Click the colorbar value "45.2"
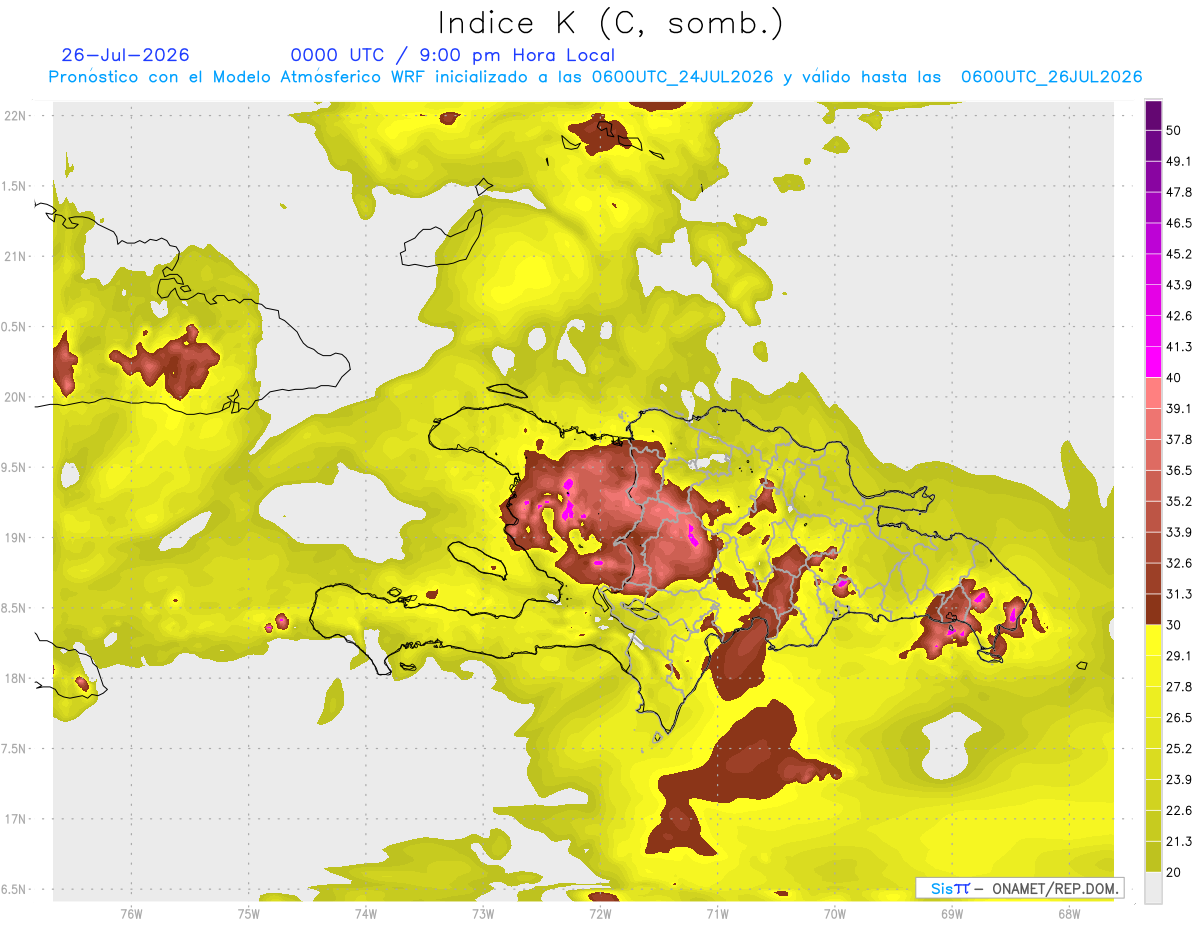The height and width of the screenshot is (927, 1200). point(1179,254)
